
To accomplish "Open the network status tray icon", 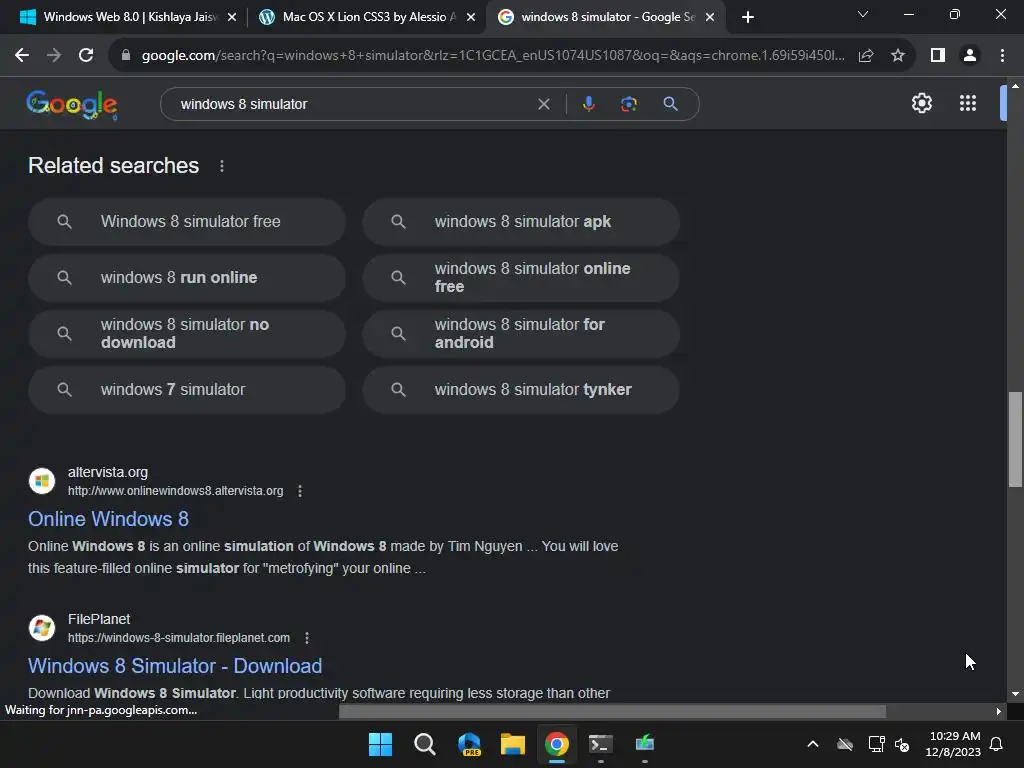I will (876, 744).
